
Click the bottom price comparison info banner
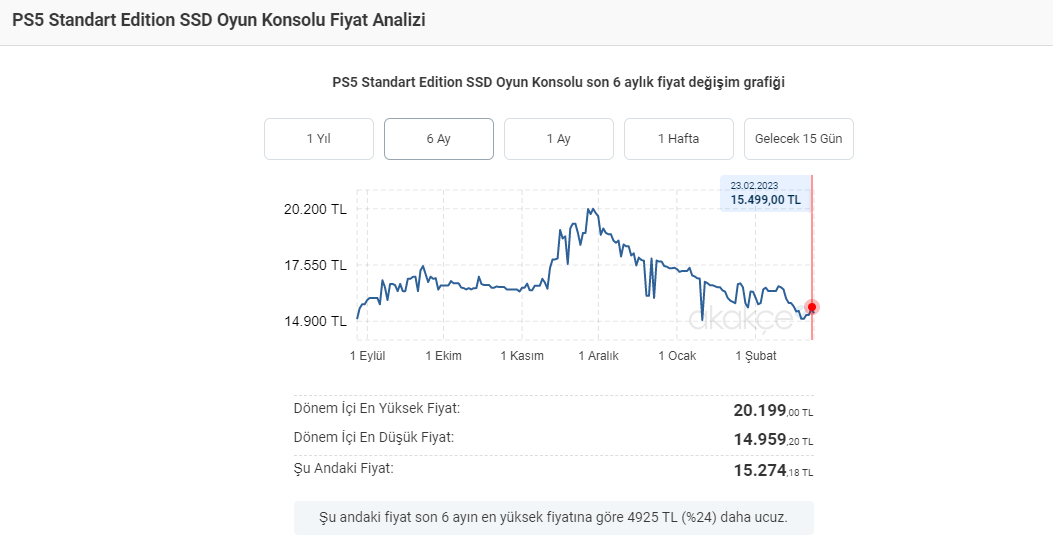pyautogui.click(x=553, y=518)
